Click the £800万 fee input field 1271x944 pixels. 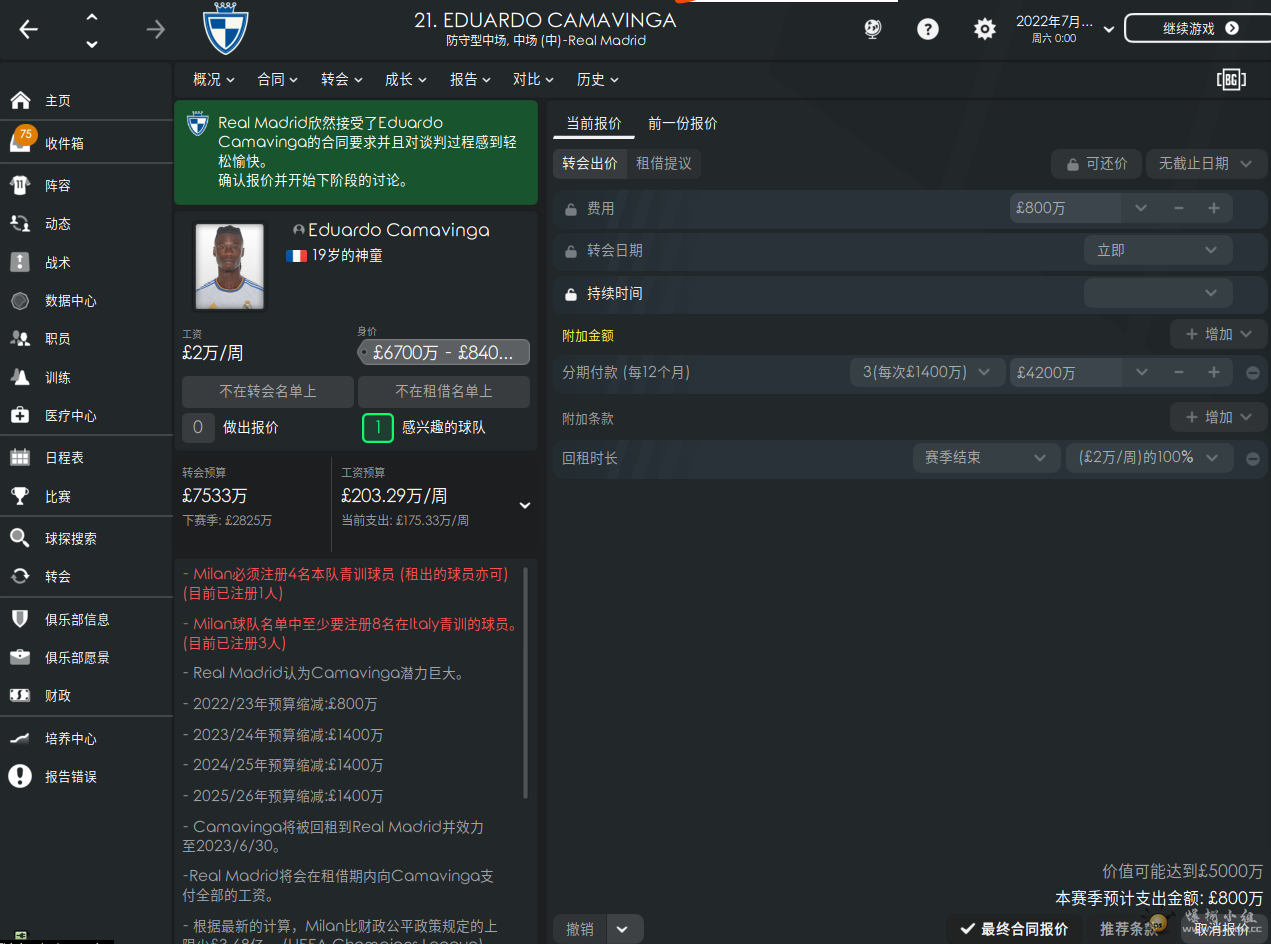(1066, 208)
